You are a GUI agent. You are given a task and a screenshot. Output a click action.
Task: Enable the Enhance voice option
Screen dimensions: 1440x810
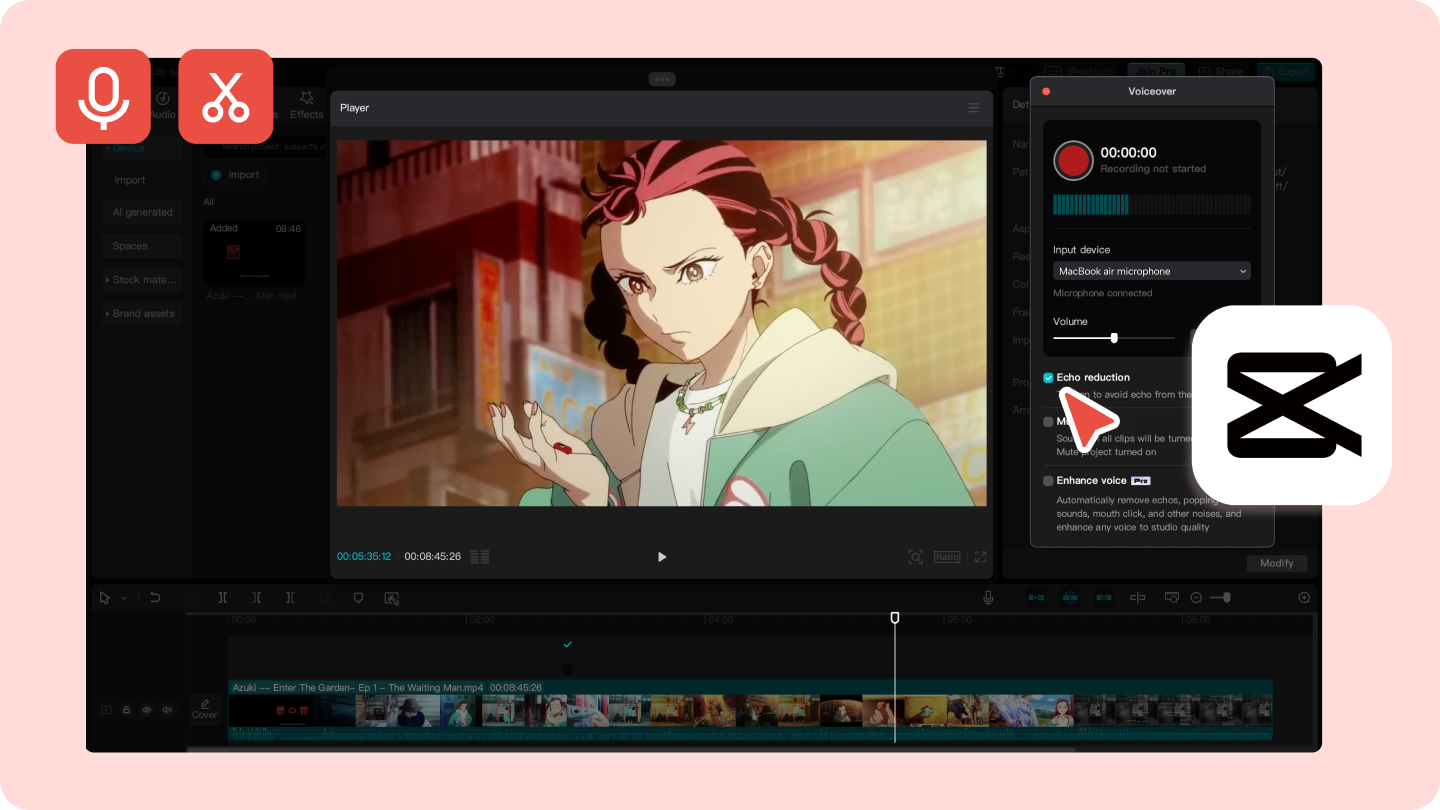pyautogui.click(x=1048, y=481)
